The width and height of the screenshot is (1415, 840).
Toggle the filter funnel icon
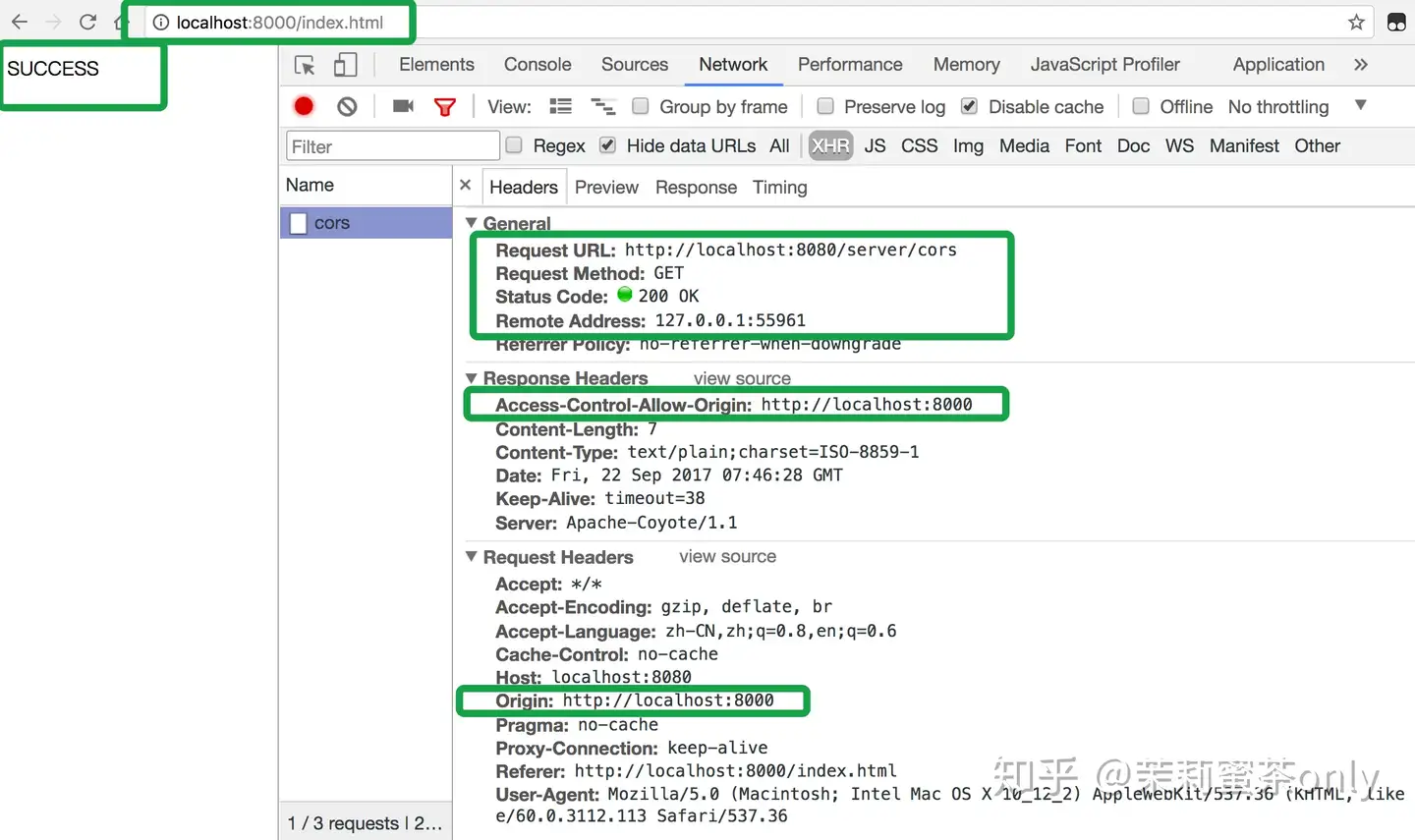[445, 106]
